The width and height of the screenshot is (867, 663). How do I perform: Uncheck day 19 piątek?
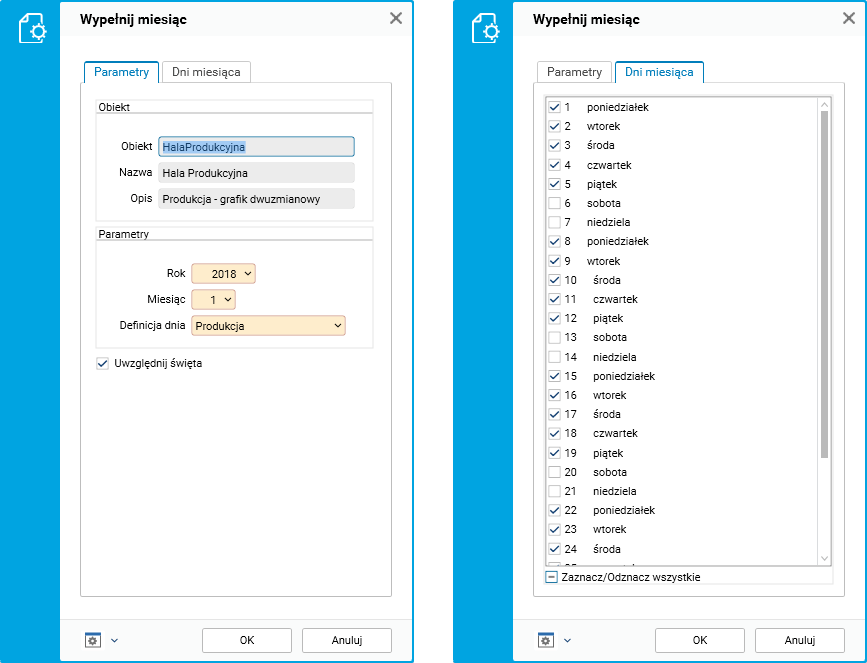(x=554, y=453)
